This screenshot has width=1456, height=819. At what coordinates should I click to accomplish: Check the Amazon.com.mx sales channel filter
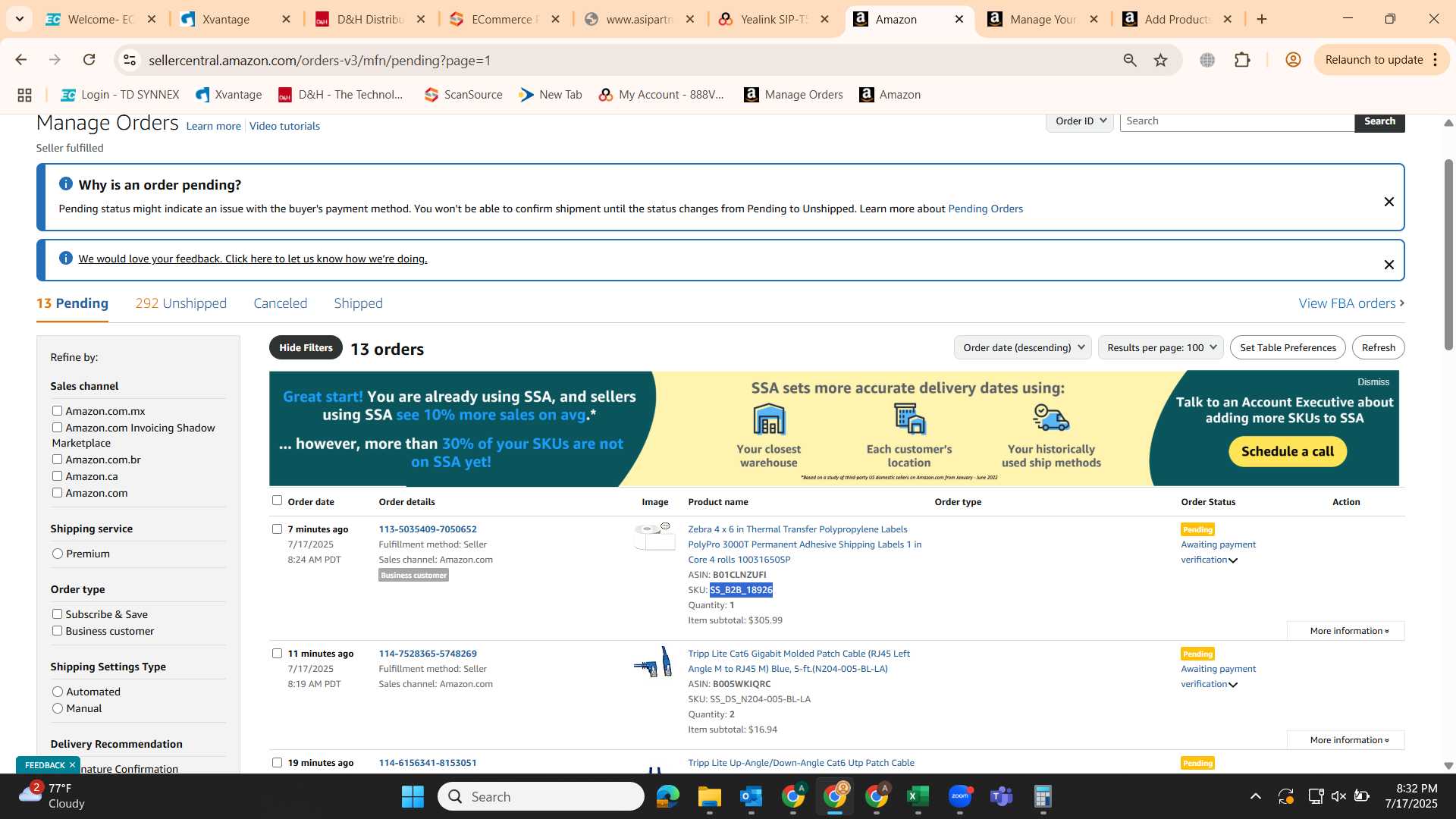(x=57, y=411)
